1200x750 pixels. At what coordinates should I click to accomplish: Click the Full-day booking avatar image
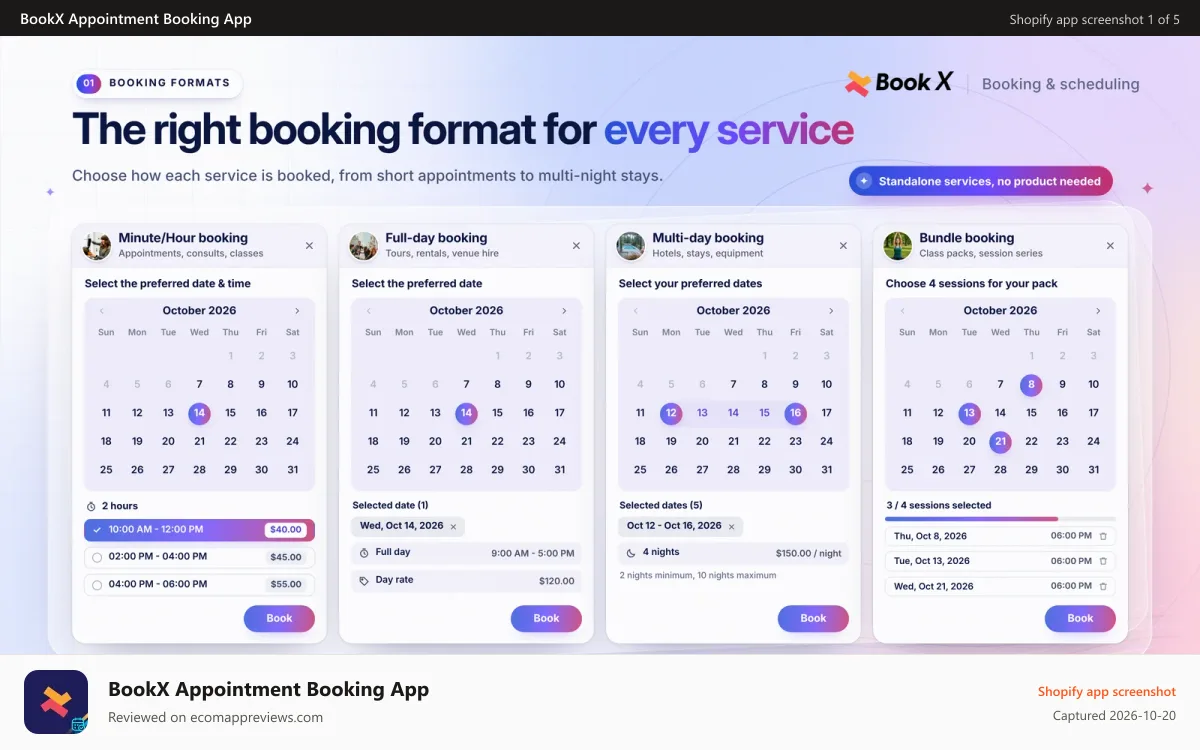[x=364, y=246]
